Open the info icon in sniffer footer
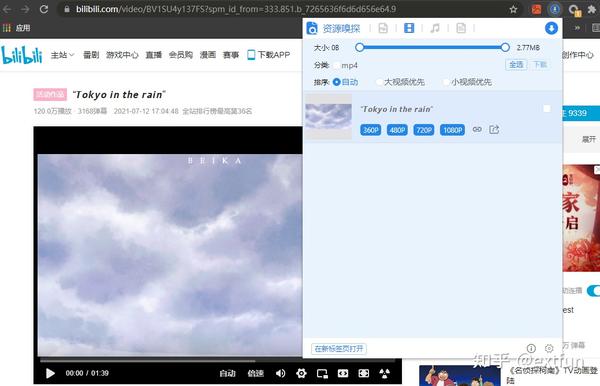600x386 pixels. 531,348
